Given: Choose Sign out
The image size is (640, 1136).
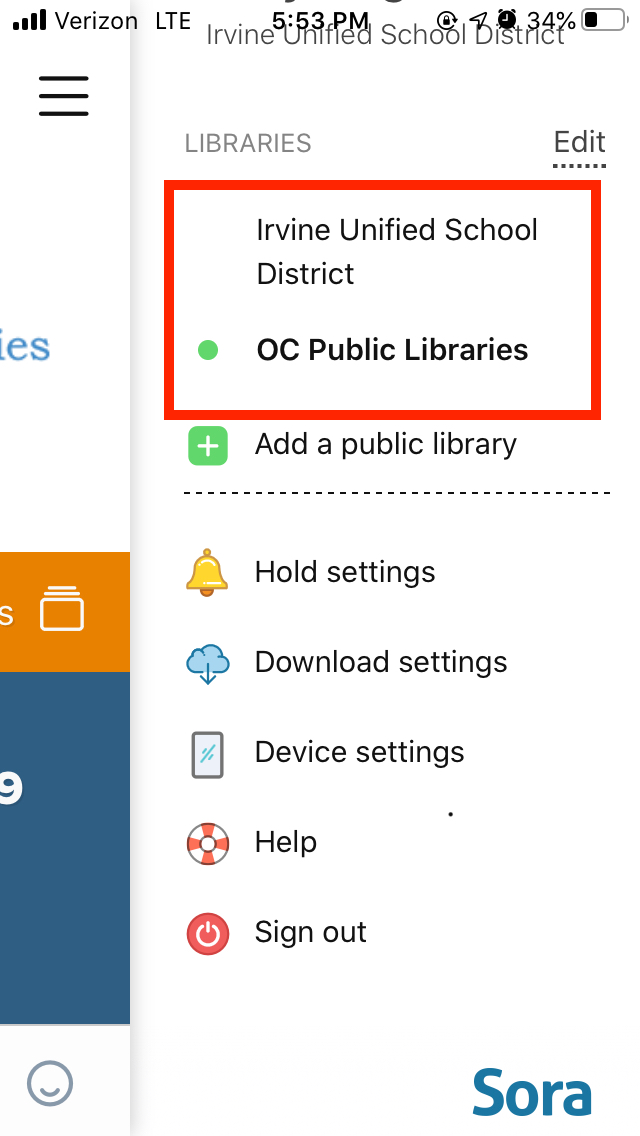Looking at the screenshot, I should (310, 932).
